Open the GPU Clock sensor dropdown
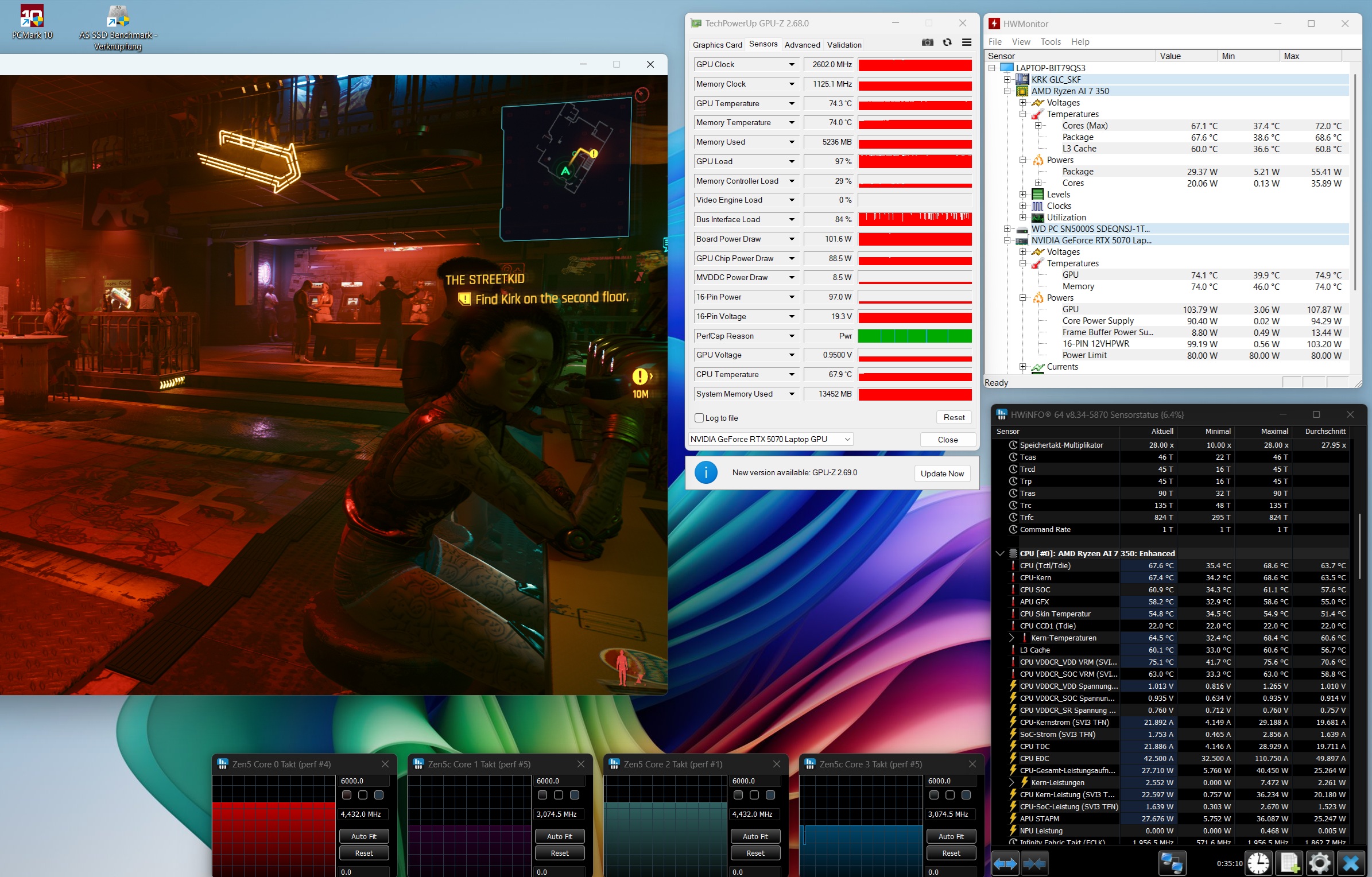Screen dimensions: 1372x877 pos(792,65)
